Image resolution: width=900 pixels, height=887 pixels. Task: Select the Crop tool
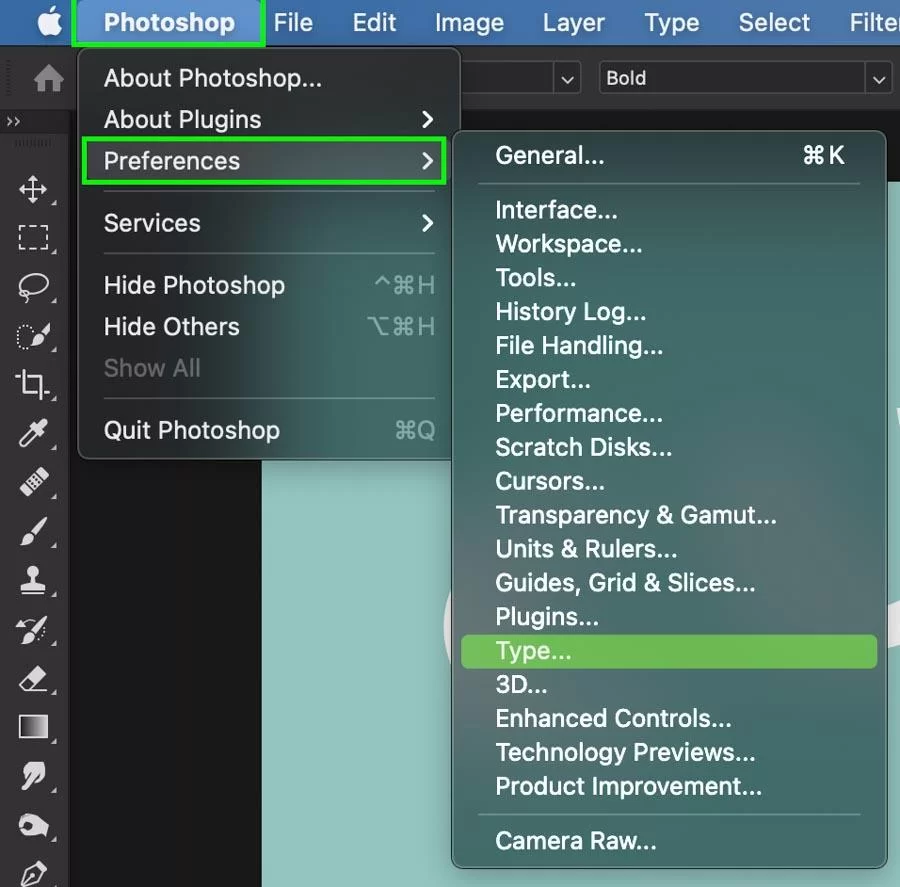click(32, 384)
